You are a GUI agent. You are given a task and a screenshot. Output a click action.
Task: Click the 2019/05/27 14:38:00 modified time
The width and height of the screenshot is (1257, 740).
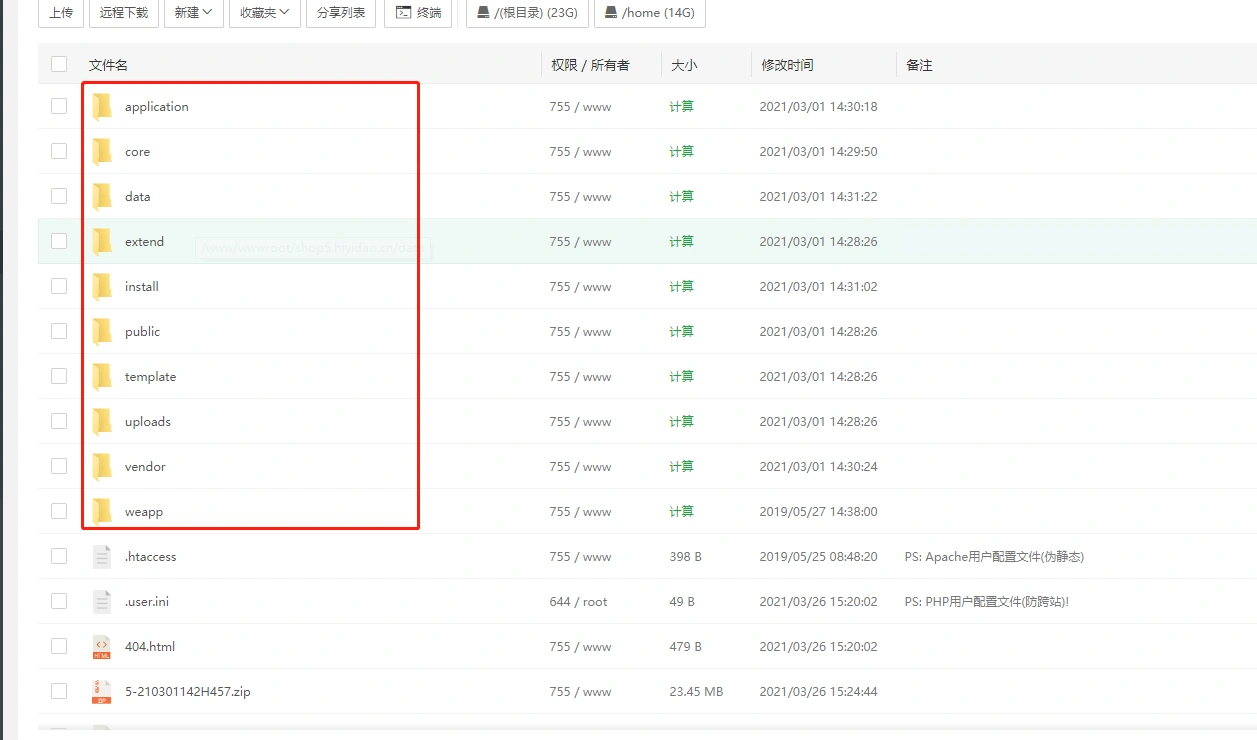tap(818, 511)
